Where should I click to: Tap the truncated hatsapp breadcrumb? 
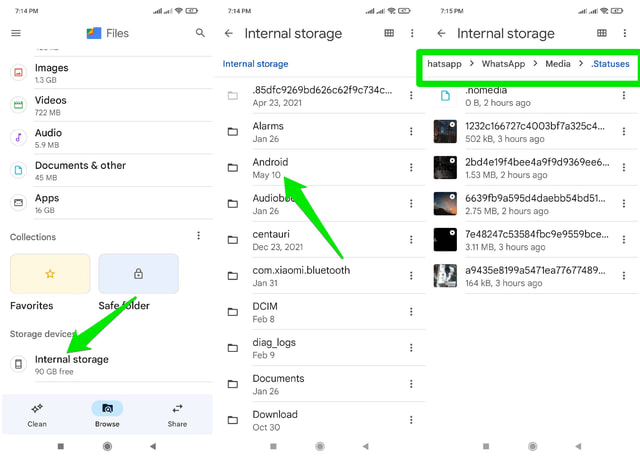444,64
